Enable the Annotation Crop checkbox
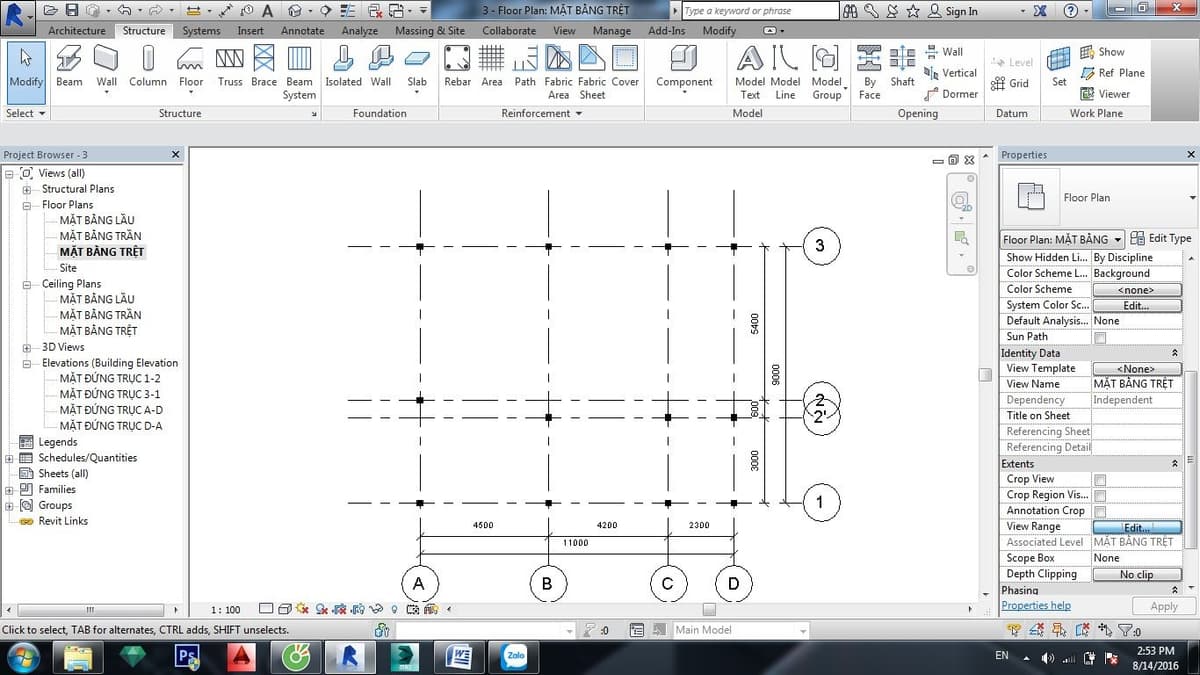This screenshot has height=675, width=1200. pyautogui.click(x=1100, y=511)
